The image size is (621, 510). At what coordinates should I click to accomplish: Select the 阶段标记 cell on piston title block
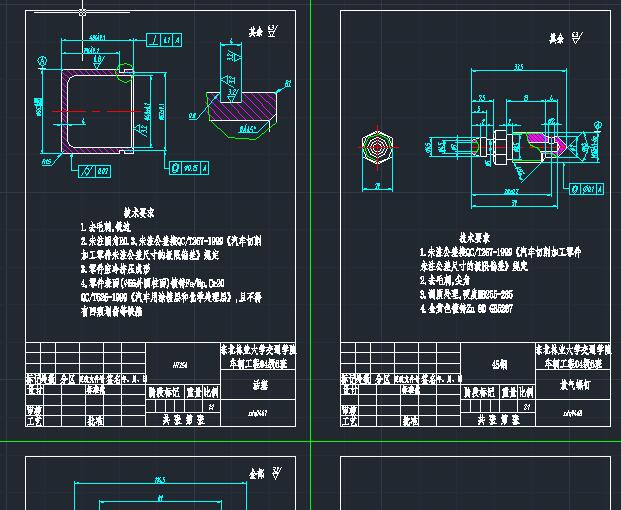(x=164, y=392)
